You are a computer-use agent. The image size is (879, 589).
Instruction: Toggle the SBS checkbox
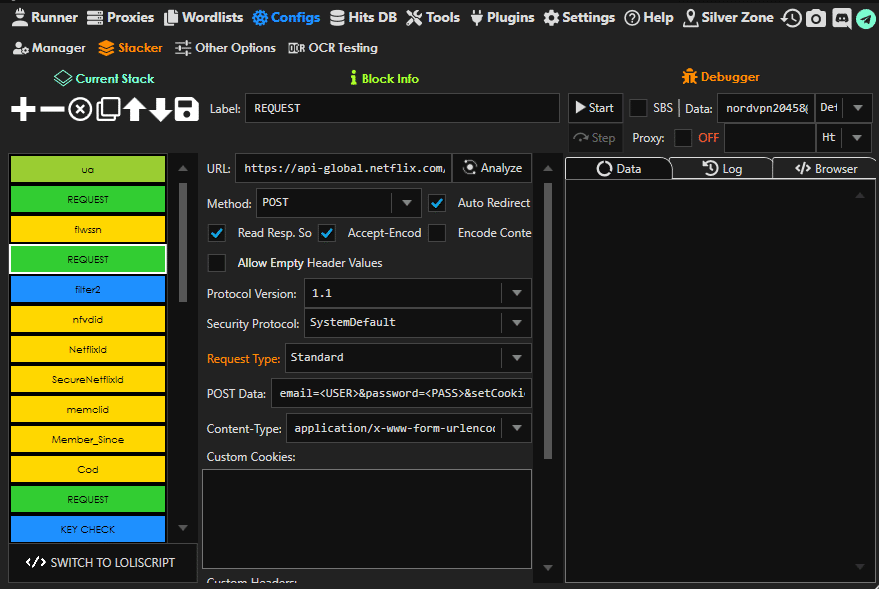pos(638,108)
